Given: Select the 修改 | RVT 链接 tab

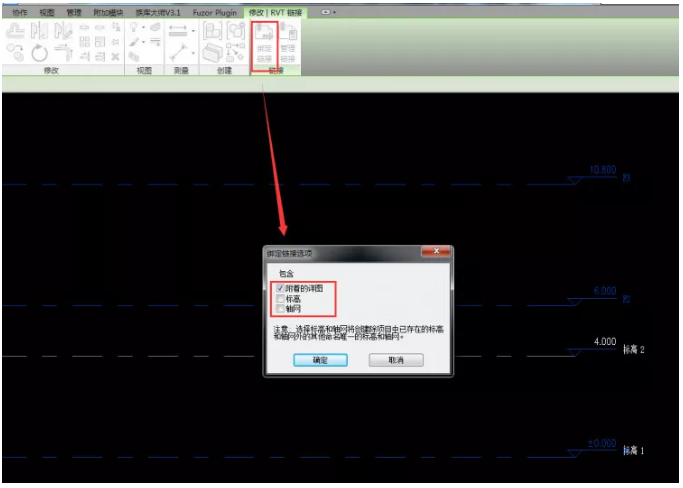Looking at the screenshot, I should coord(275,13).
